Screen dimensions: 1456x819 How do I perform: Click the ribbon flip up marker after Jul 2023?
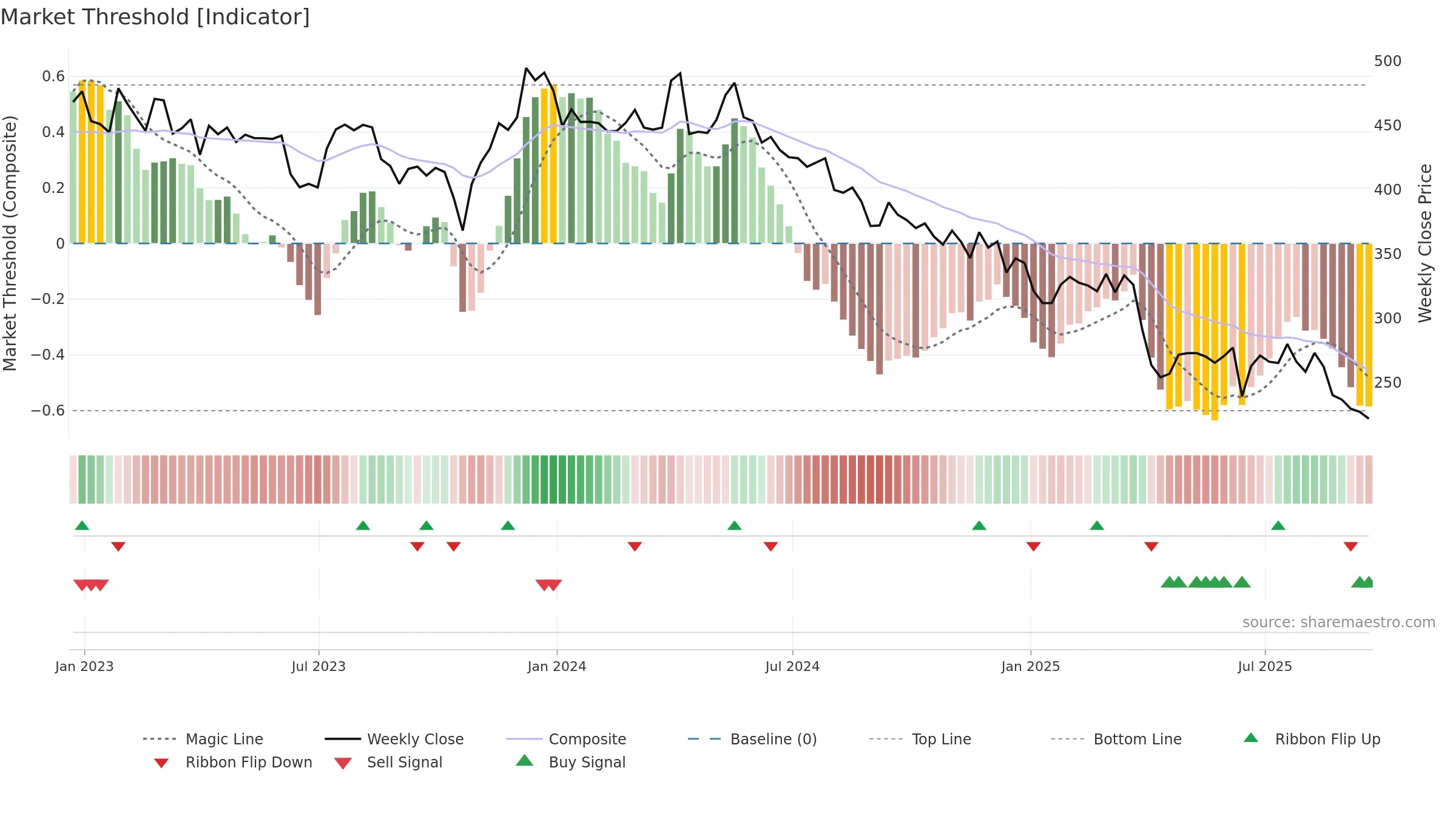[363, 525]
